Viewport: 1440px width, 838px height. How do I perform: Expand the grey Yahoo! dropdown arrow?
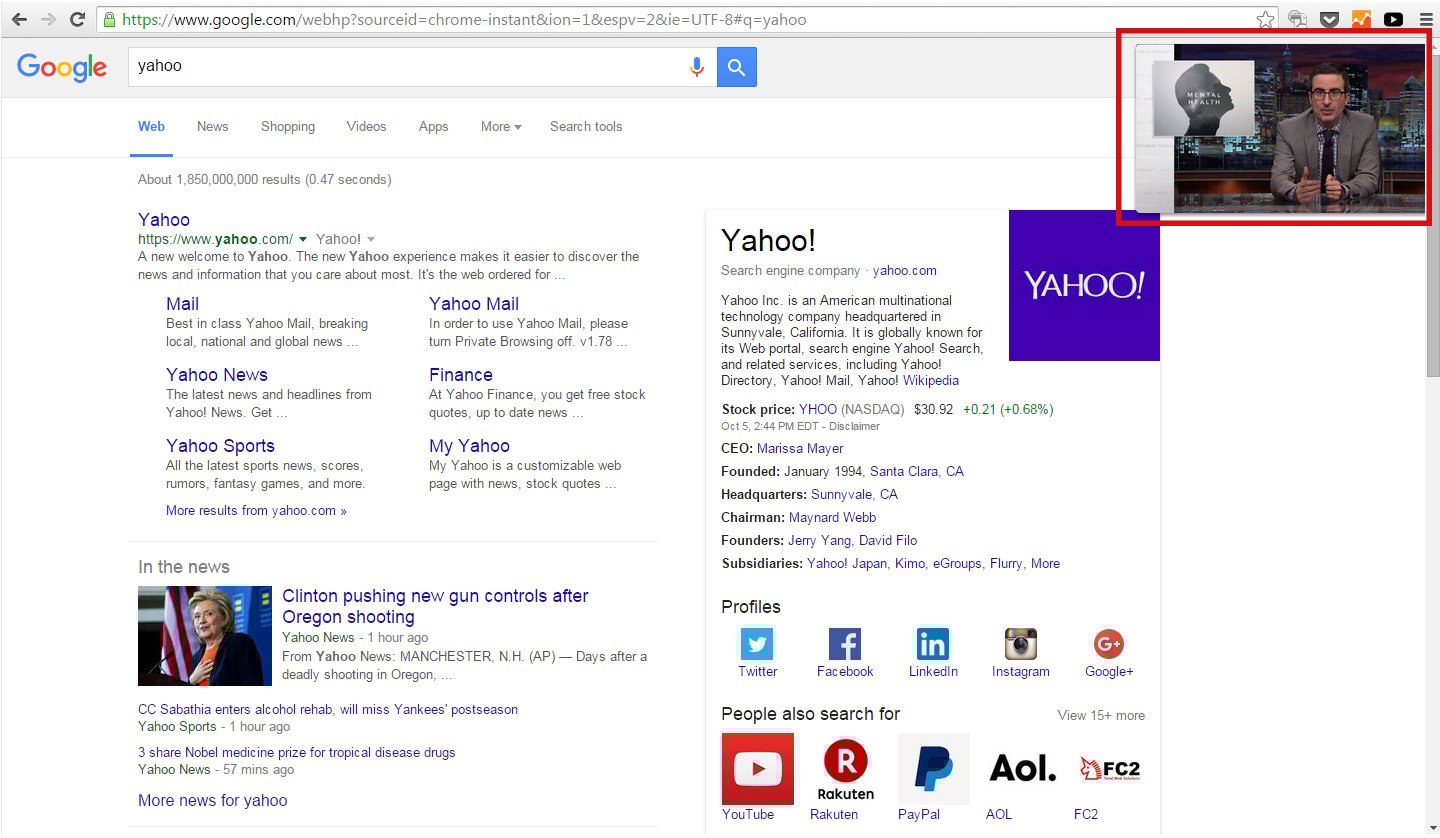point(371,239)
